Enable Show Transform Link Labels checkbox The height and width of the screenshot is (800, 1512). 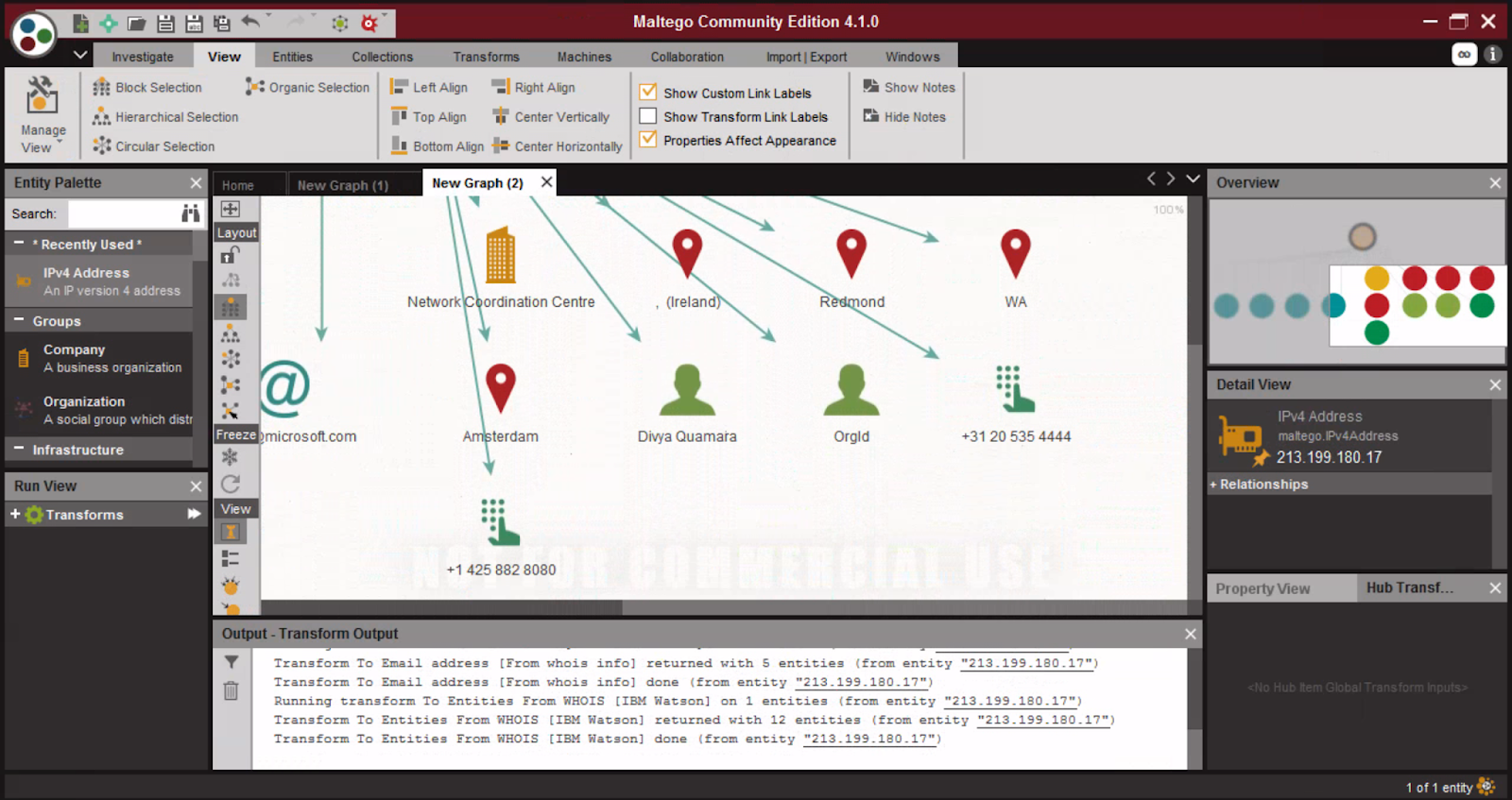click(x=648, y=116)
